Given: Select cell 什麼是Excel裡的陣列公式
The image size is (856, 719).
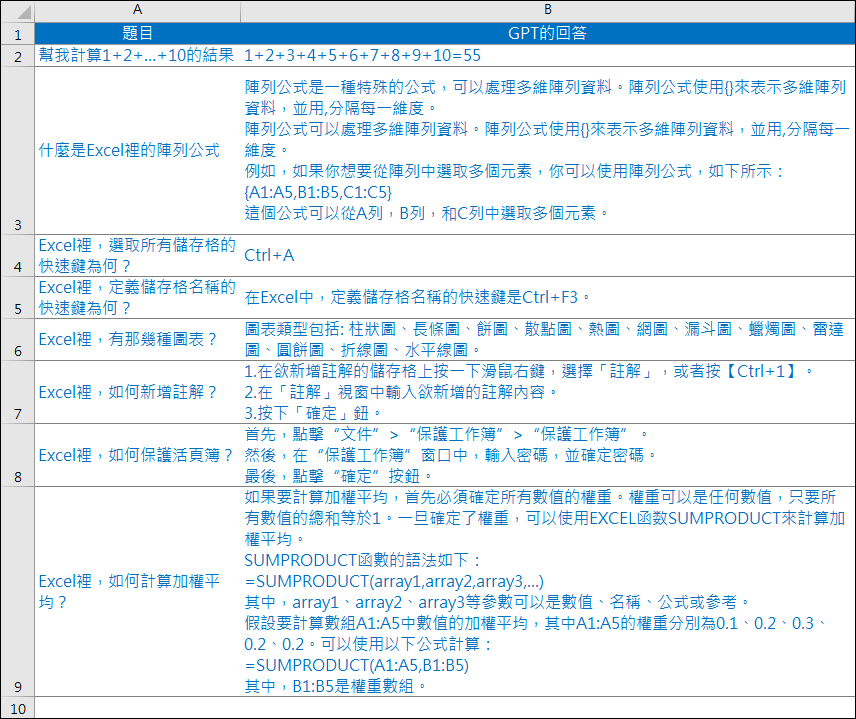Looking at the screenshot, I should (x=138, y=151).
